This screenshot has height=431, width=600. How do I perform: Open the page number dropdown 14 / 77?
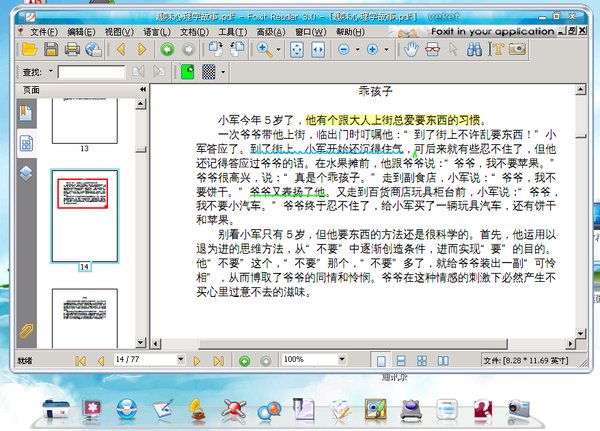pyautogui.click(x=181, y=359)
